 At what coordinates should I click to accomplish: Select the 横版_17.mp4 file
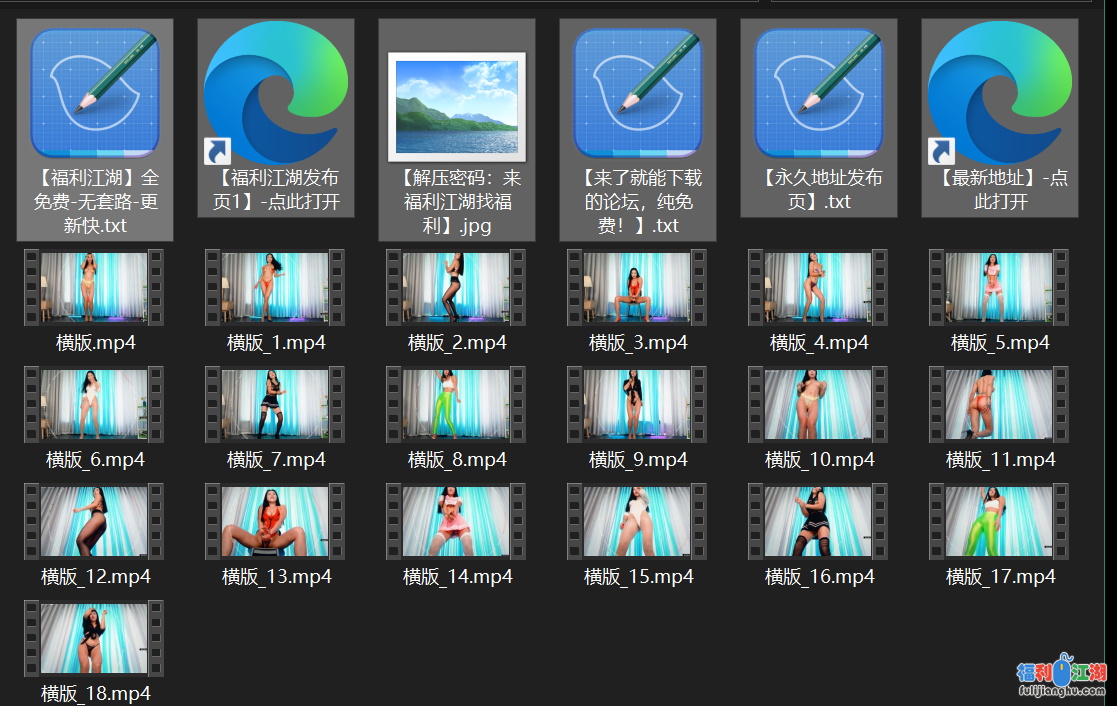1000,521
